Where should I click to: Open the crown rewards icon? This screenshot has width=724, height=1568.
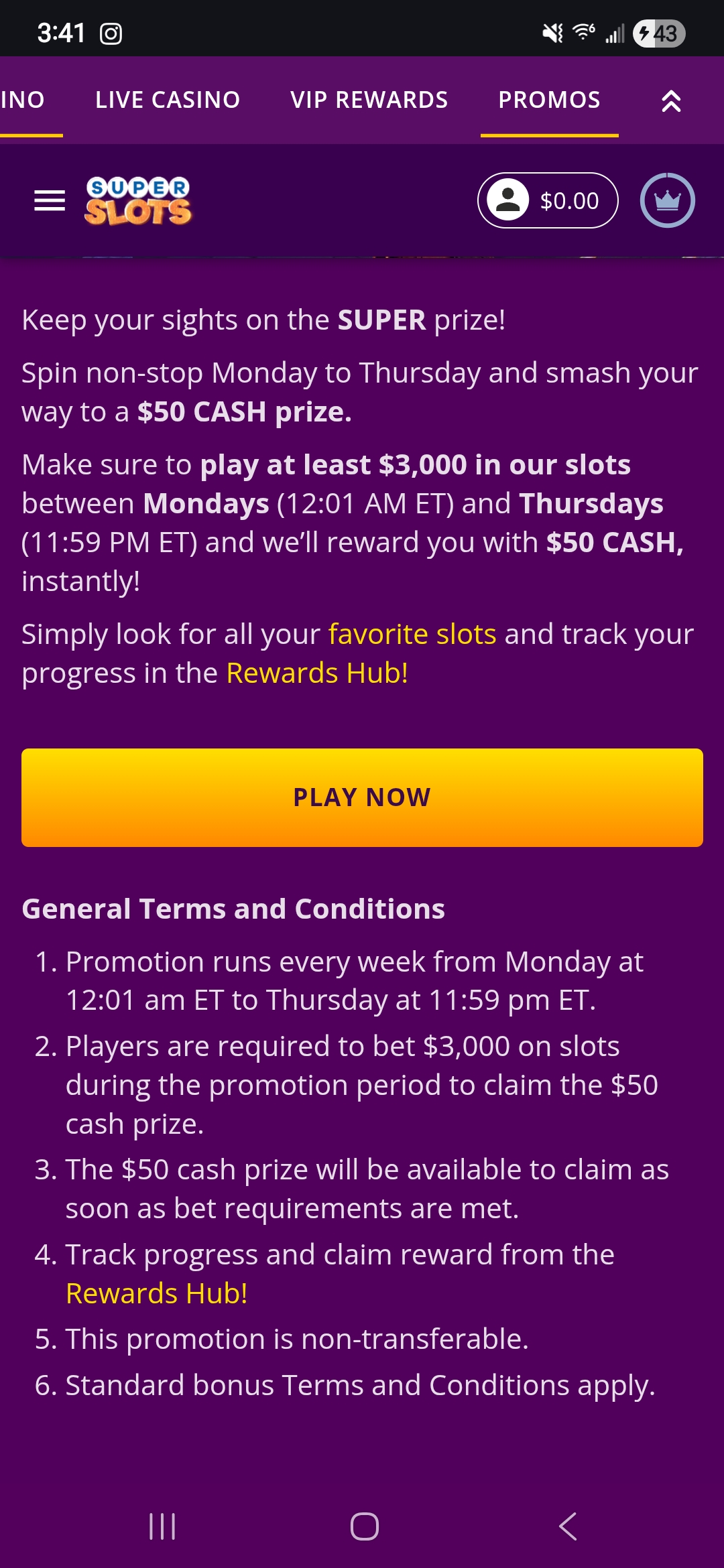pos(667,200)
